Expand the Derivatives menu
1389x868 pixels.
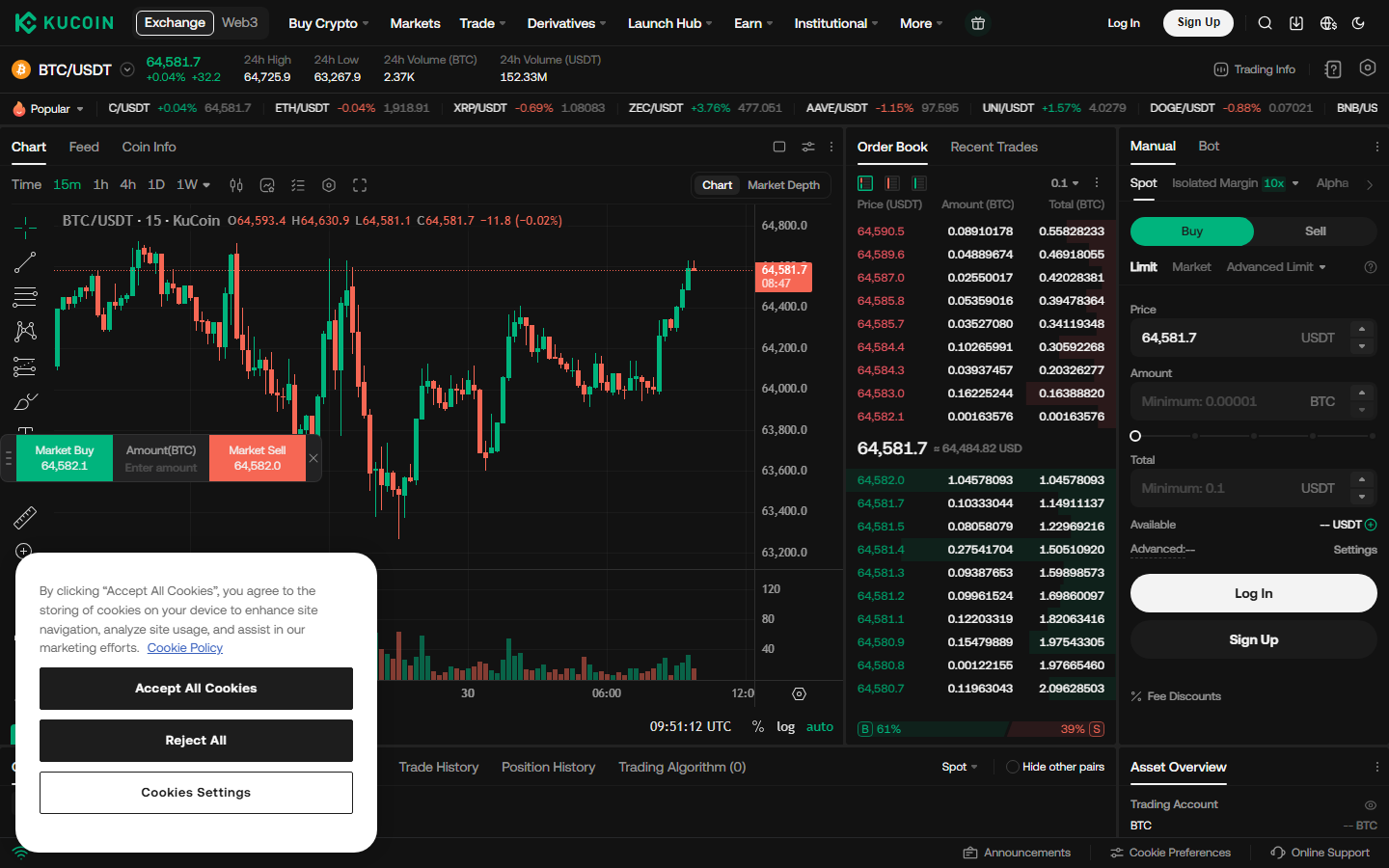point(566,23)
